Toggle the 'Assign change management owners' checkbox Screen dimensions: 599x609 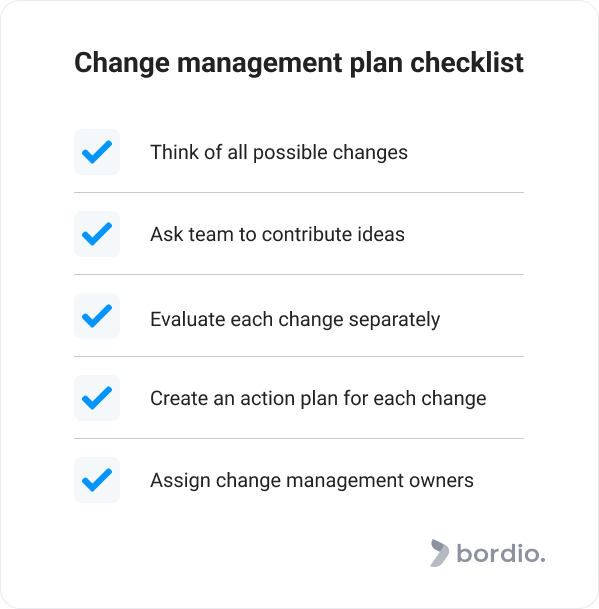(97, 480)
